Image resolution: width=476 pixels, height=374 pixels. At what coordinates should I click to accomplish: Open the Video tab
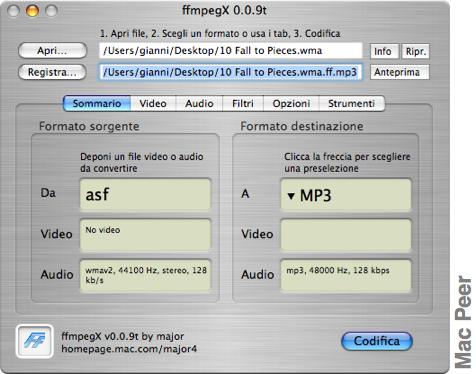tap(153, 103)
